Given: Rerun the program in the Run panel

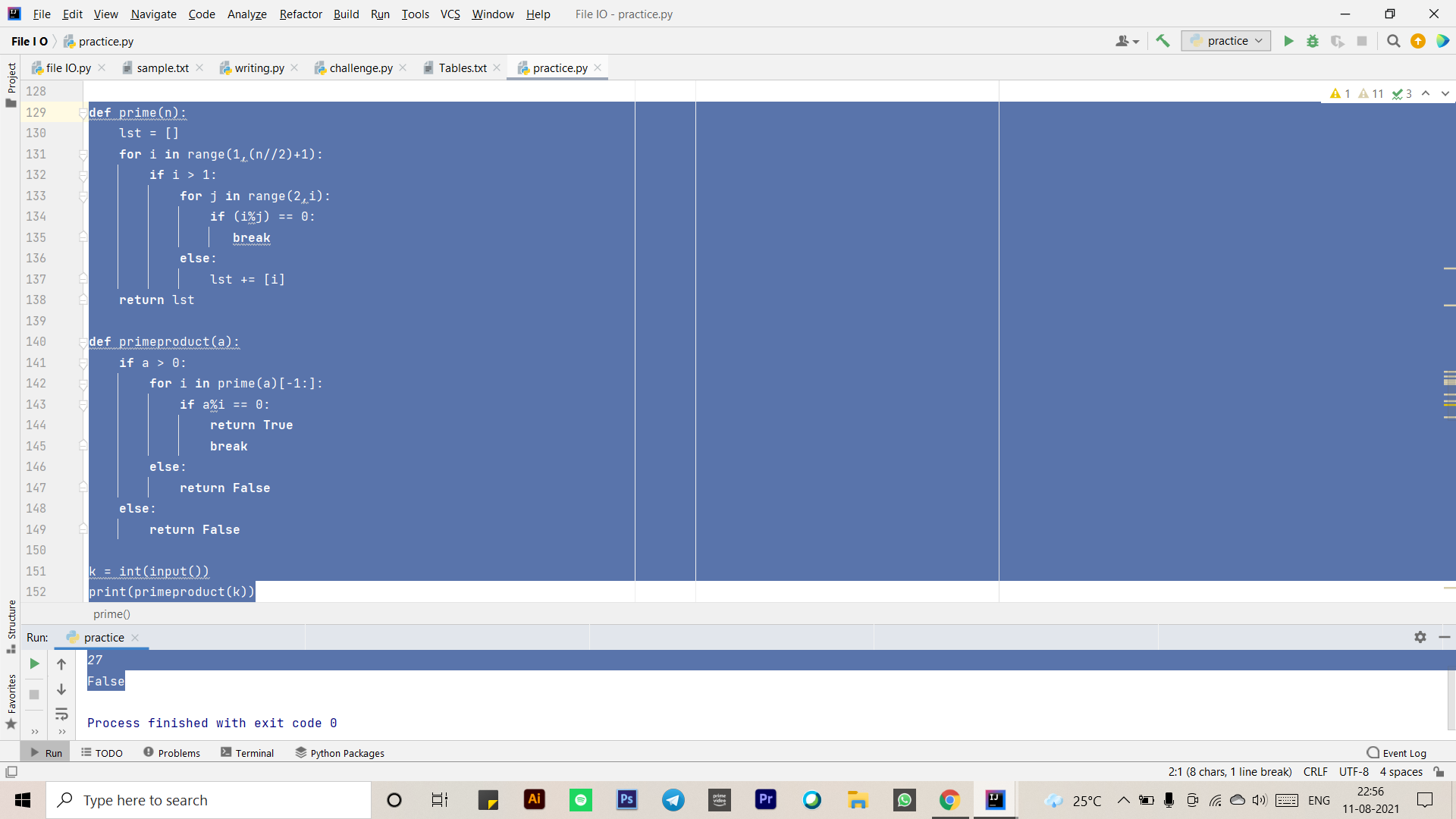Looking at the screenshot, I should pyautogui.click(x=33, y=663).
